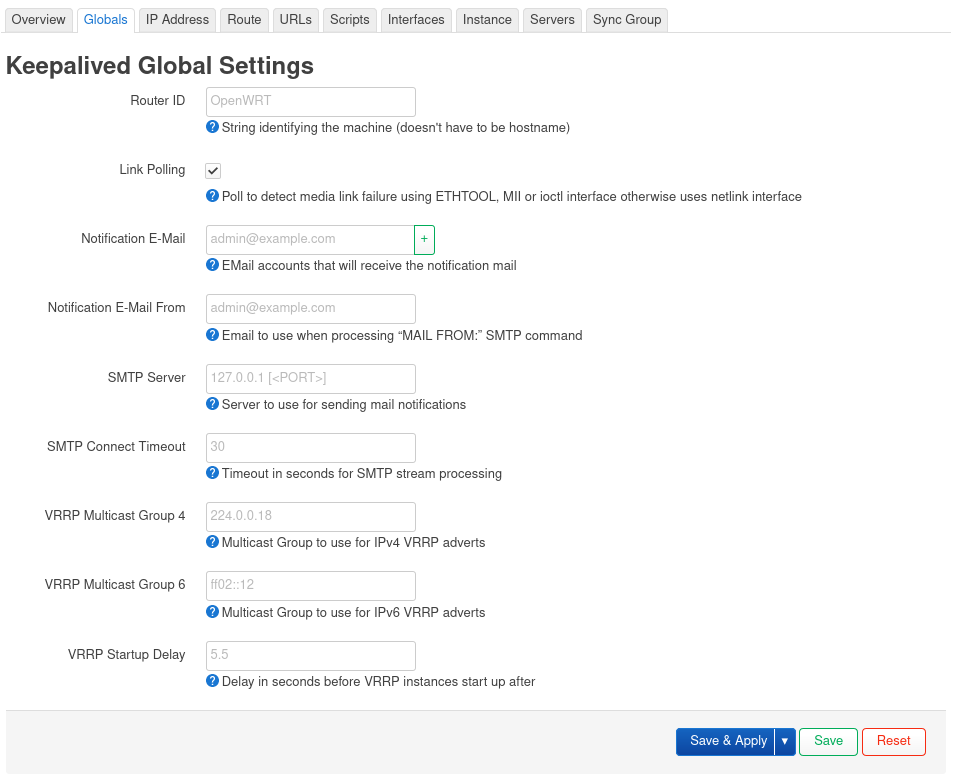954x783 pixels.
Task: Click the Link Polling label
Action: [152, 169]
